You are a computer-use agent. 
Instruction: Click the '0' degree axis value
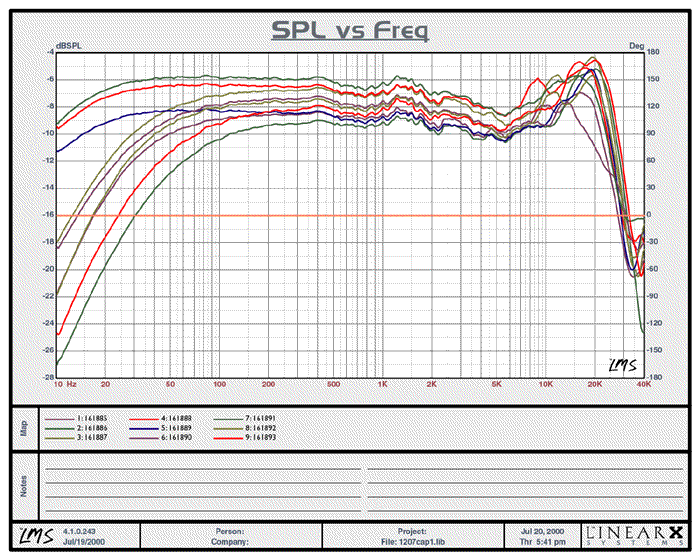pos(649,215)
